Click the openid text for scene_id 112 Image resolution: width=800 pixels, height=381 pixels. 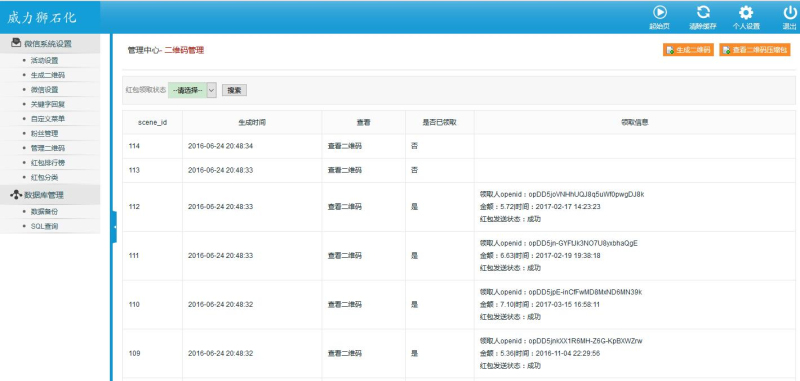click(x=562, y=194)
